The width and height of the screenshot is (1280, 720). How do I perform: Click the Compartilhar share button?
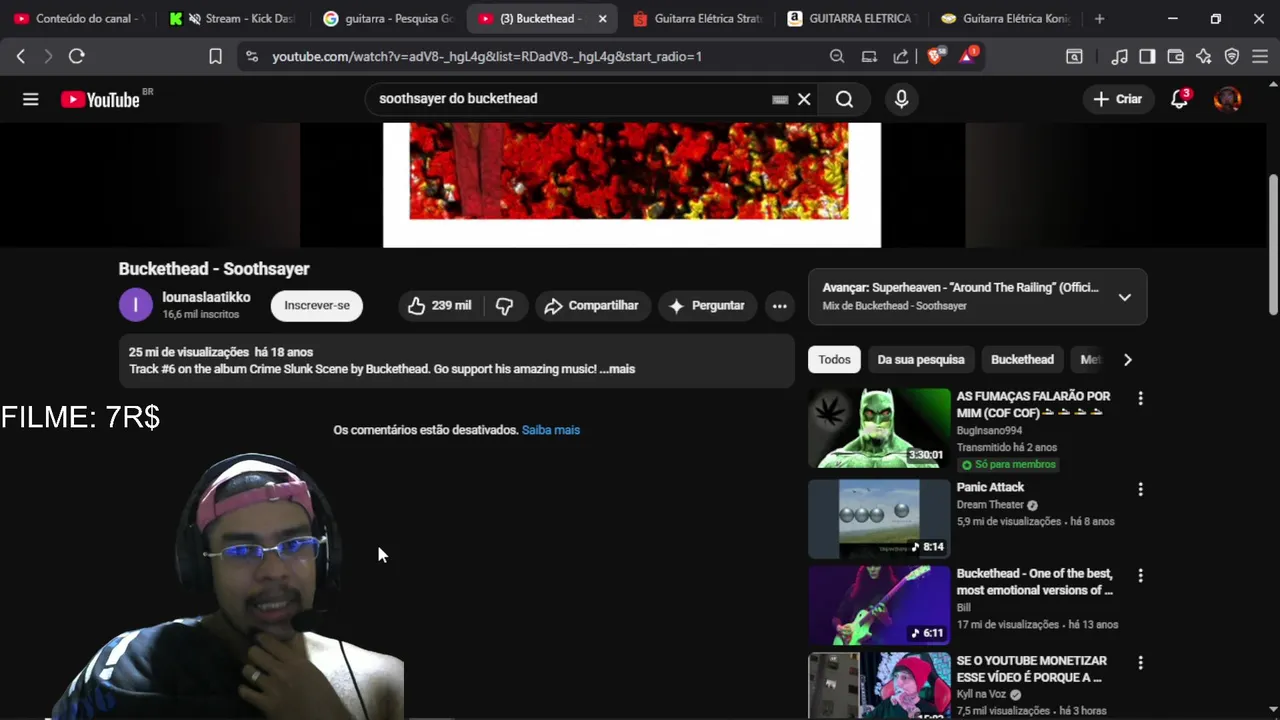[591, 306]
